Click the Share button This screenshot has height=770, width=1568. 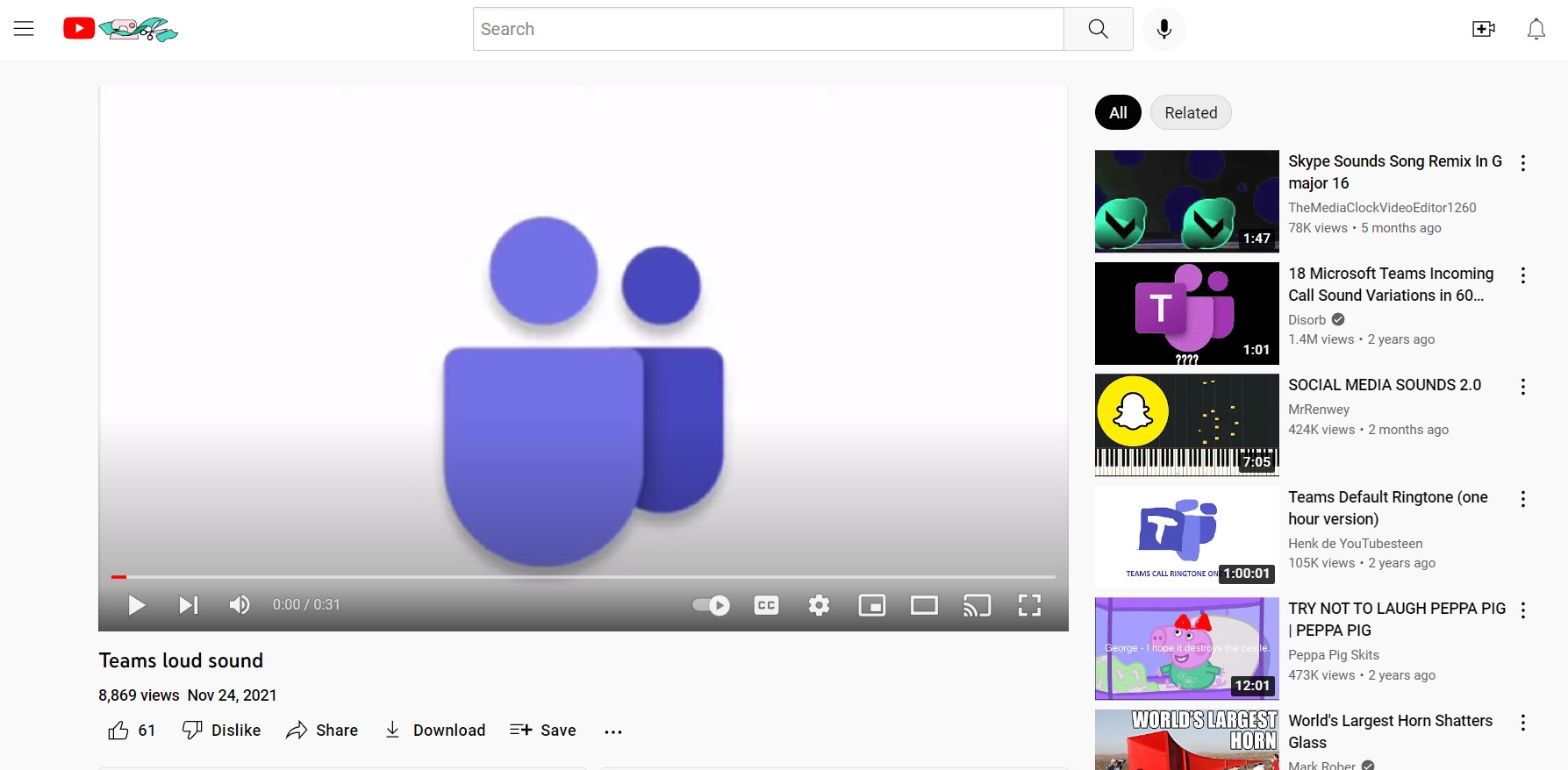coord(322,731)
